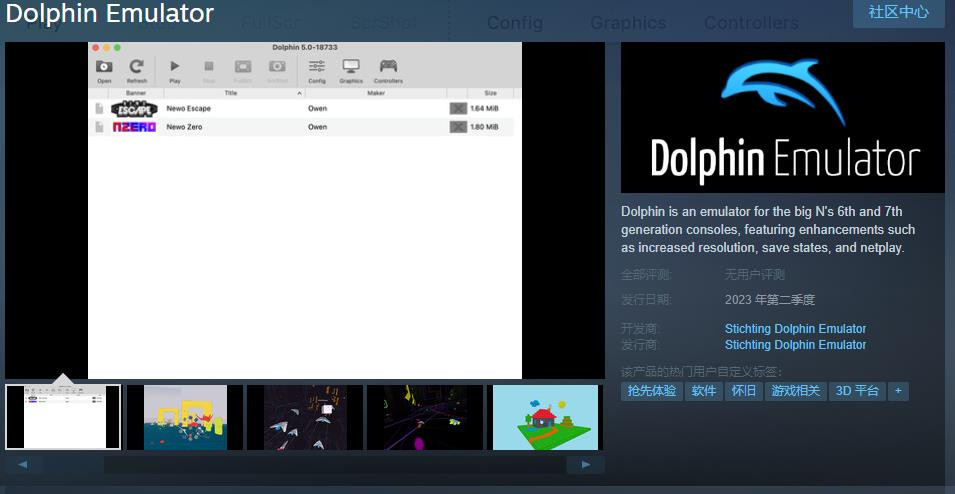Screen dimensions: 955x494
Task: Open the developer link Stichting Dolphin Emulator
Action: (x=795, y=328)
